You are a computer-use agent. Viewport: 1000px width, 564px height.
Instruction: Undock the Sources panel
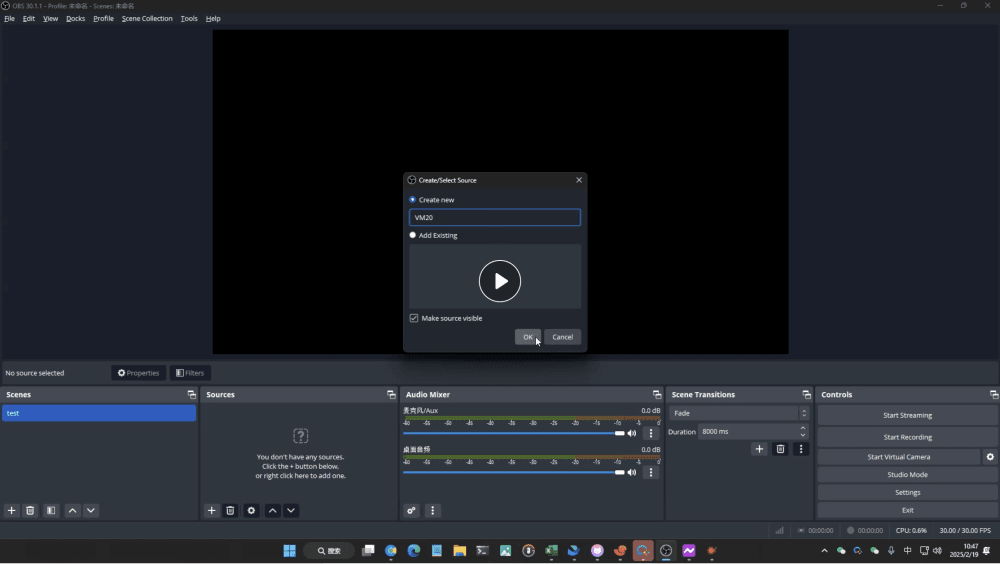coord(391,394)
